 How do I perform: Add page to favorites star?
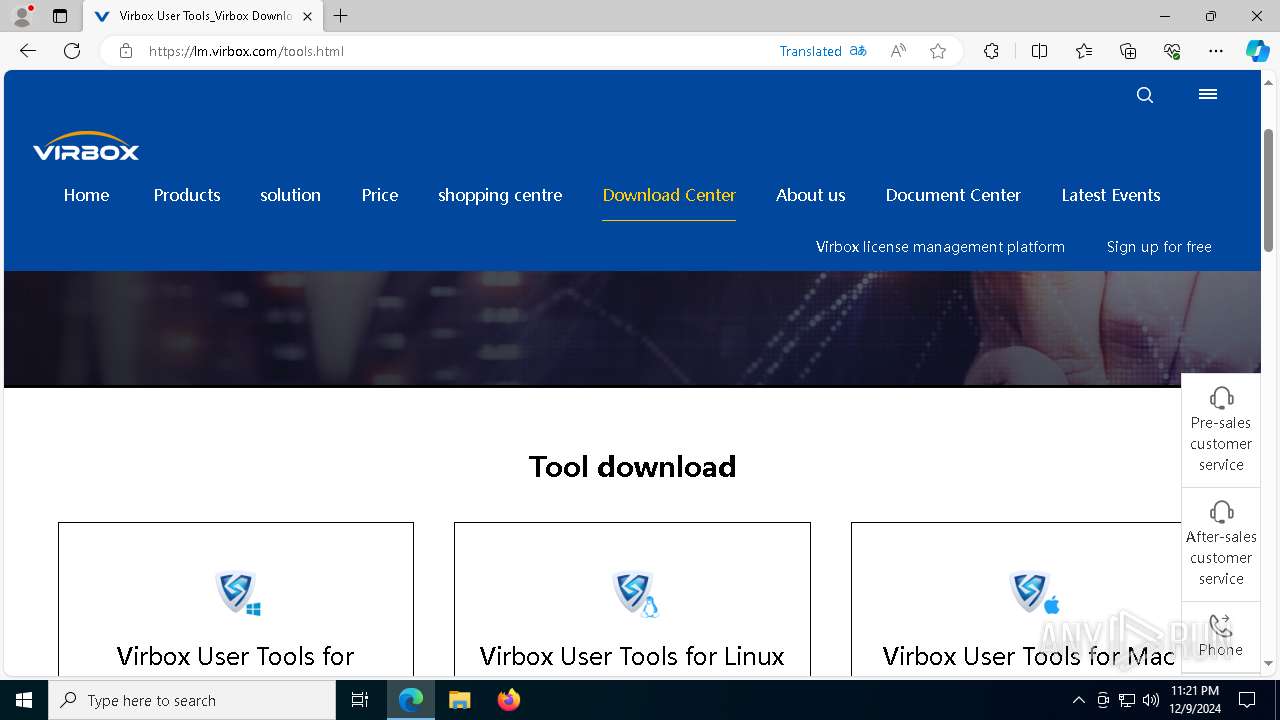click(938, 51)
